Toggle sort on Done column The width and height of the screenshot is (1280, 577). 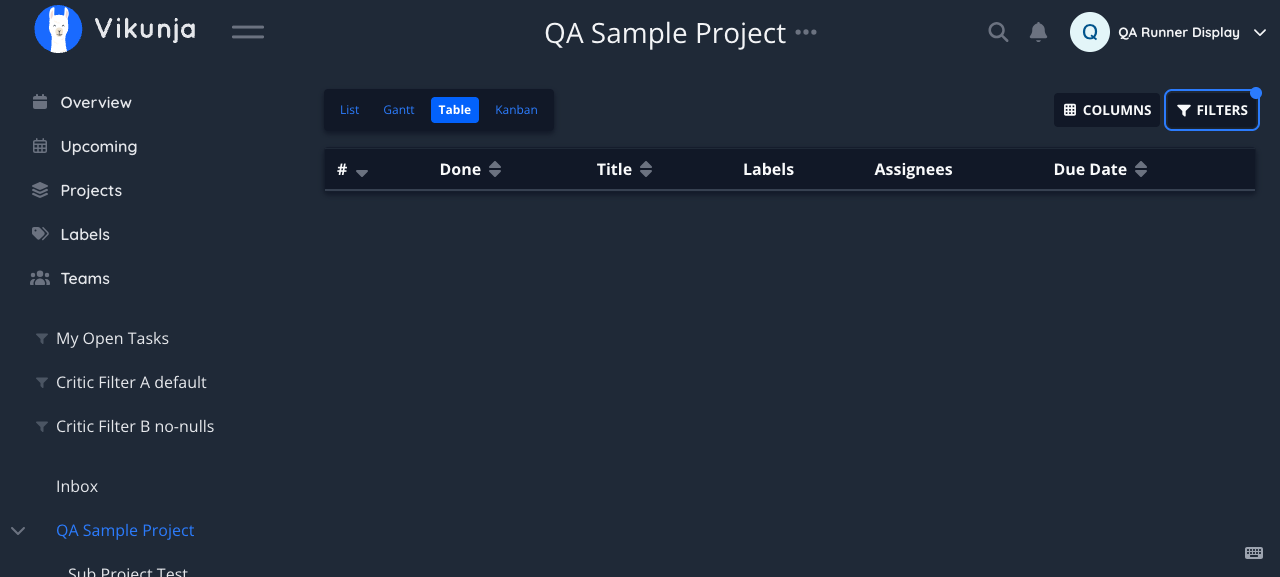point(494,170)
